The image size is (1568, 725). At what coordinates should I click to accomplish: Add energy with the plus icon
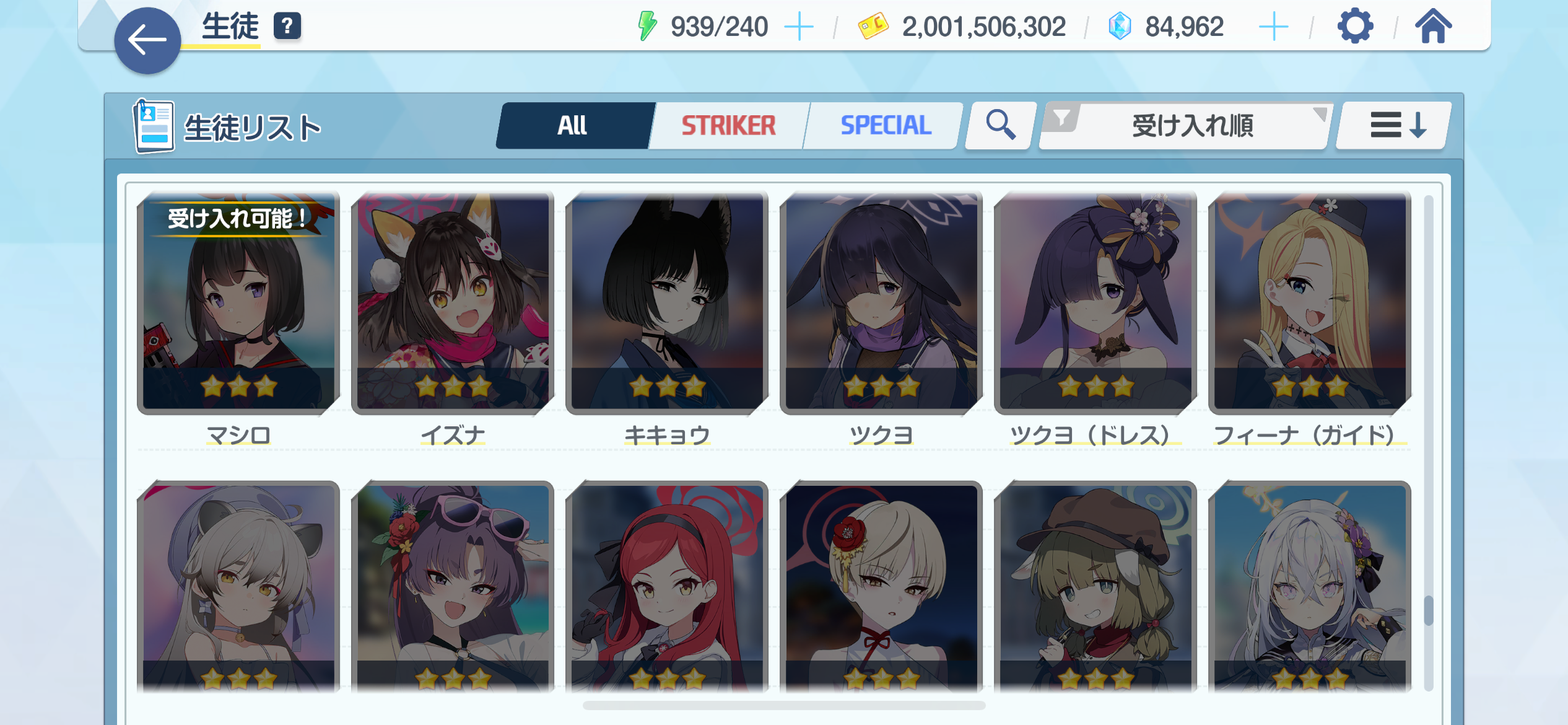(x=799, y=27)
